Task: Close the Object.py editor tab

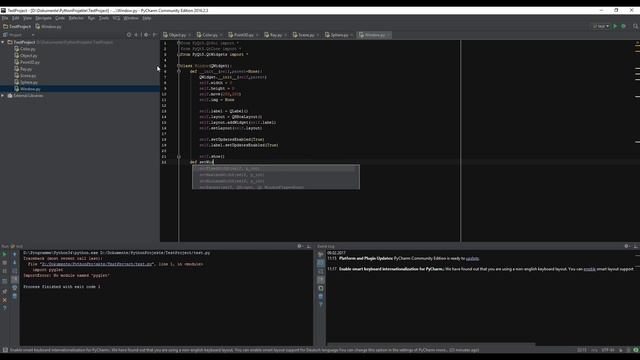Action: 189,35
